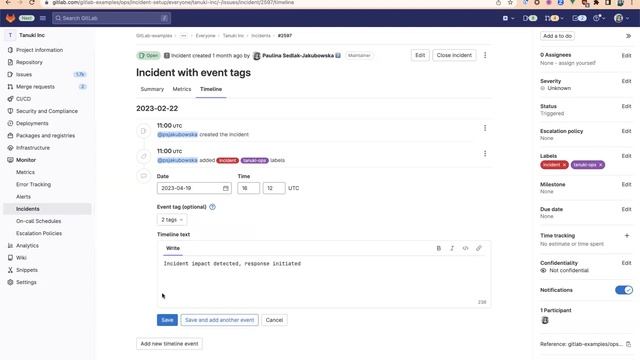Click the minutes time input field
640x360 pixels.
(x=274, y=188)
